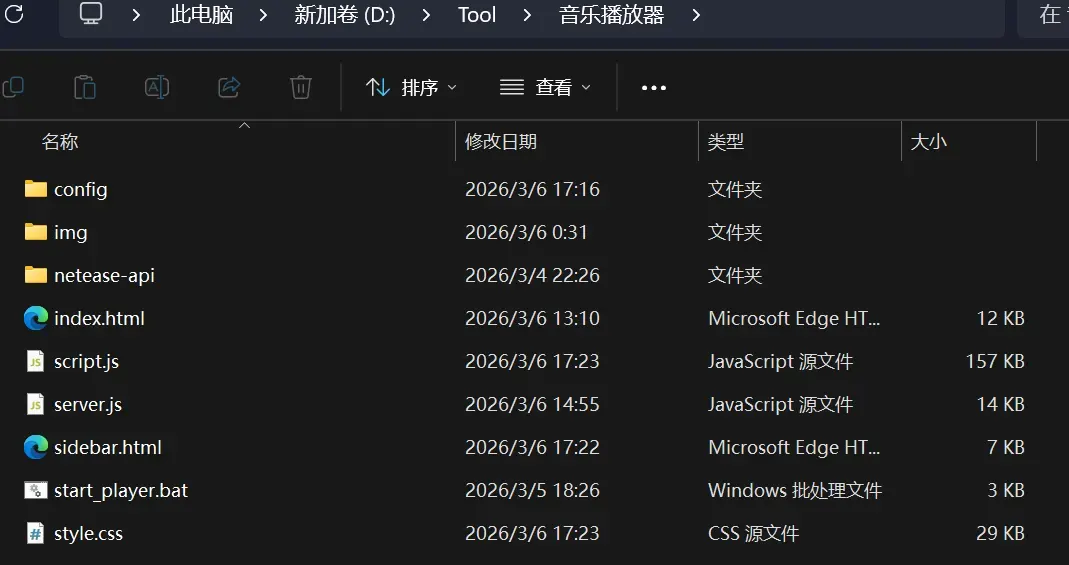
Task: Sort by the 类型 column header
Action: pos(725,142)
